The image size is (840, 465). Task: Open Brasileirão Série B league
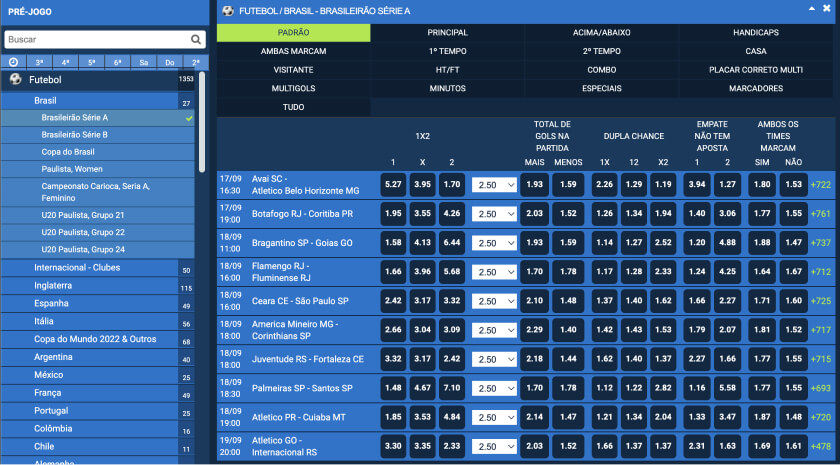[x=98, y=135]
